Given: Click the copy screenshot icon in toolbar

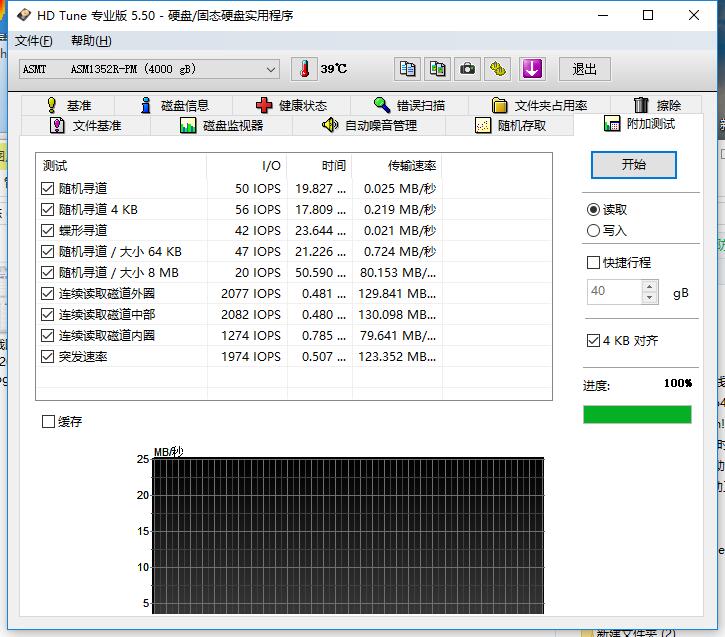Looking at the screenshot, I should pos(437,69).
